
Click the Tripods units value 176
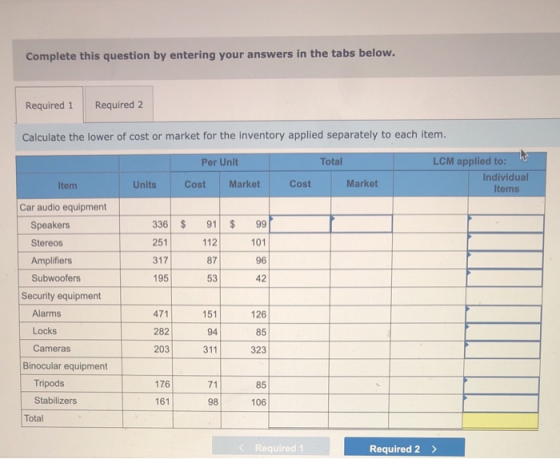click(162, 384)
